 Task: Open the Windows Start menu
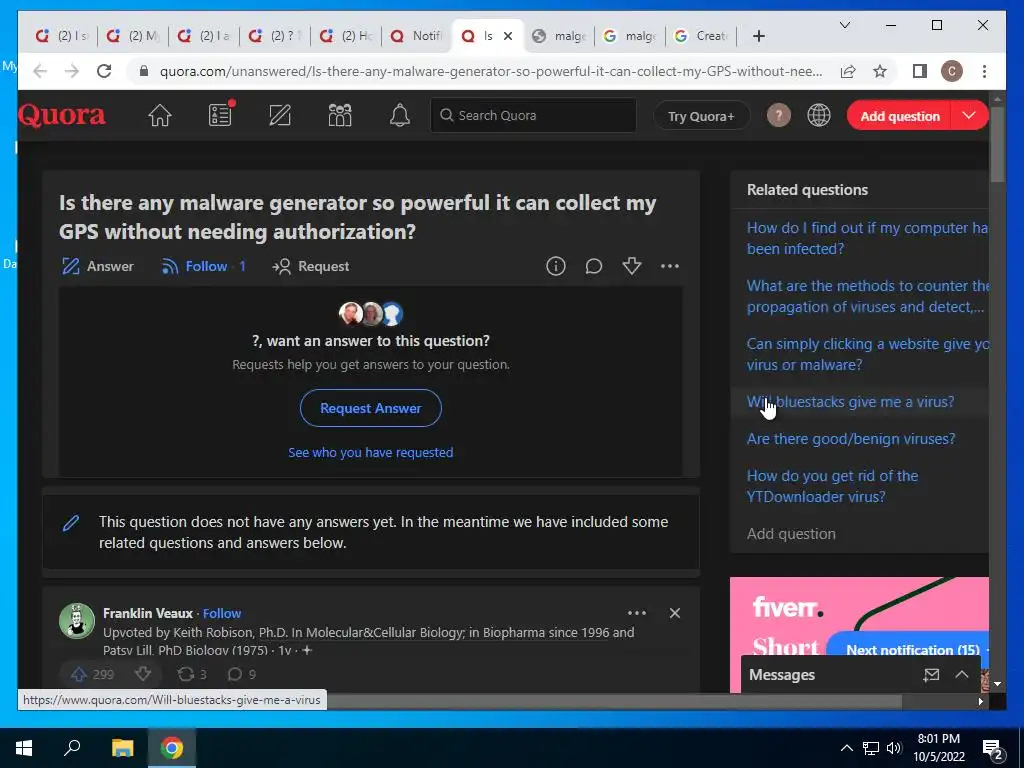coord(24,748)
